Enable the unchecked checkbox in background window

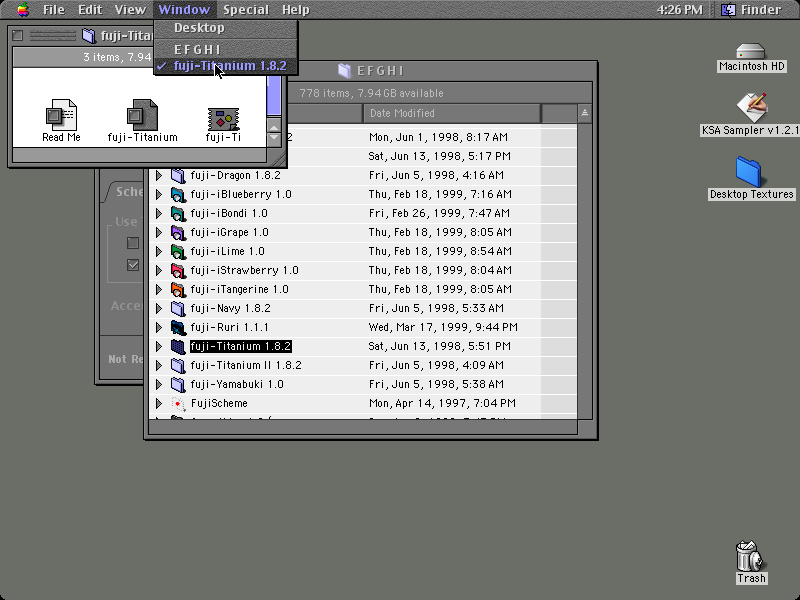pos(133,243)
